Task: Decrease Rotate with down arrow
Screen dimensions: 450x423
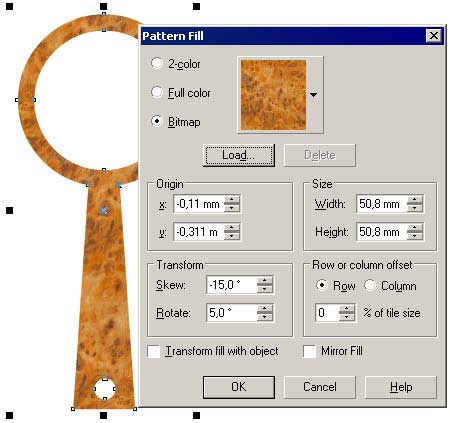Action: (265, 317)
